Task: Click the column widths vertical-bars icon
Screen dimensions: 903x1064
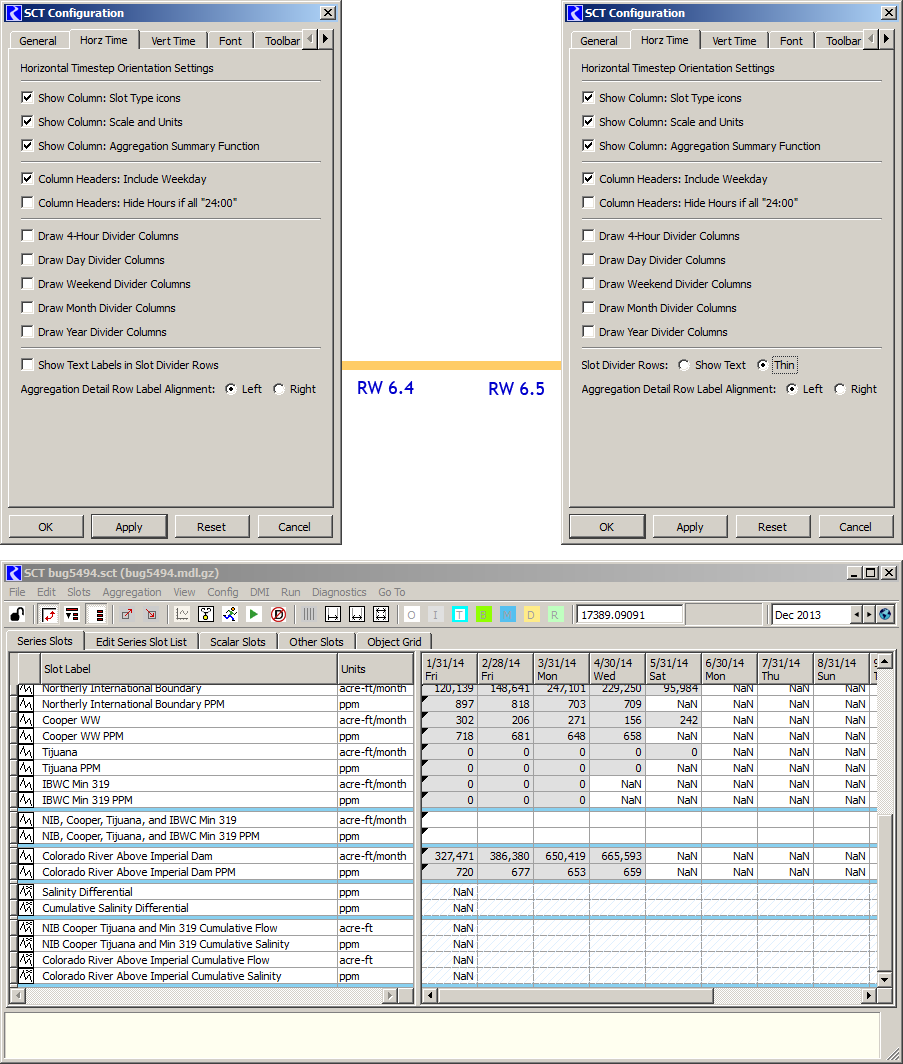Action: pyautogui.click(x=309, y=615)
